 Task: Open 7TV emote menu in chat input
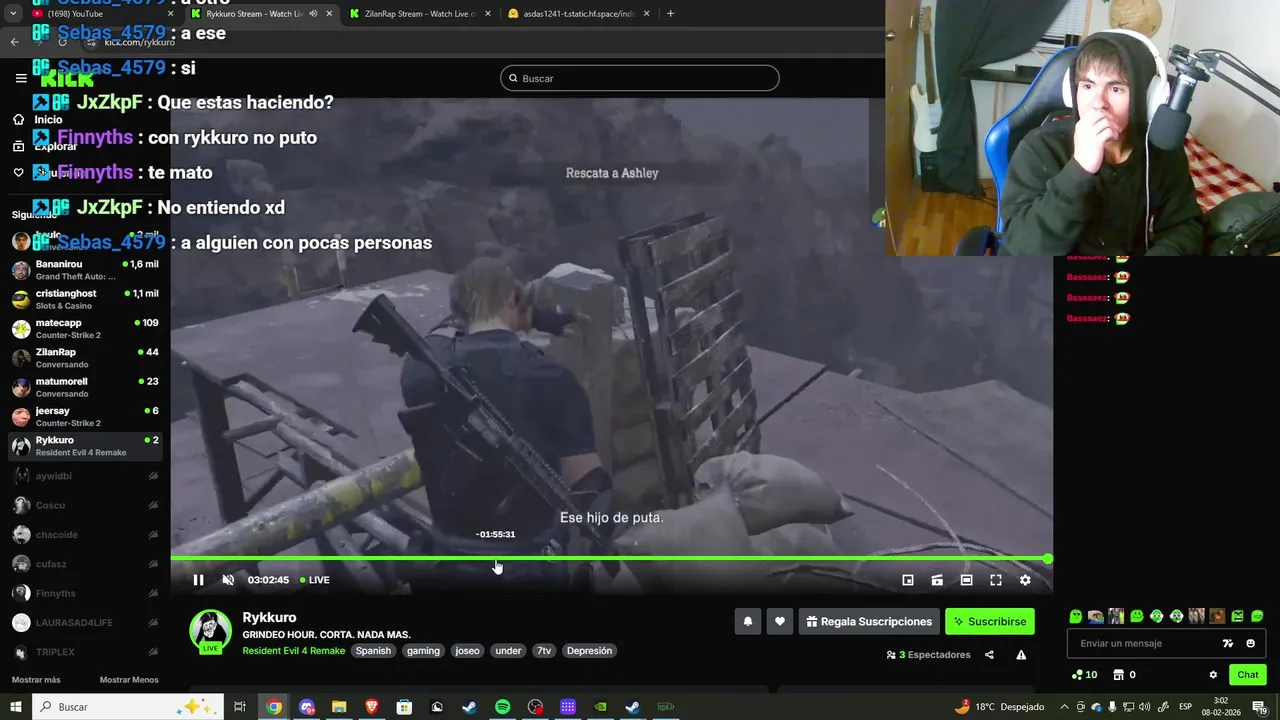(x=1228, y=644)
